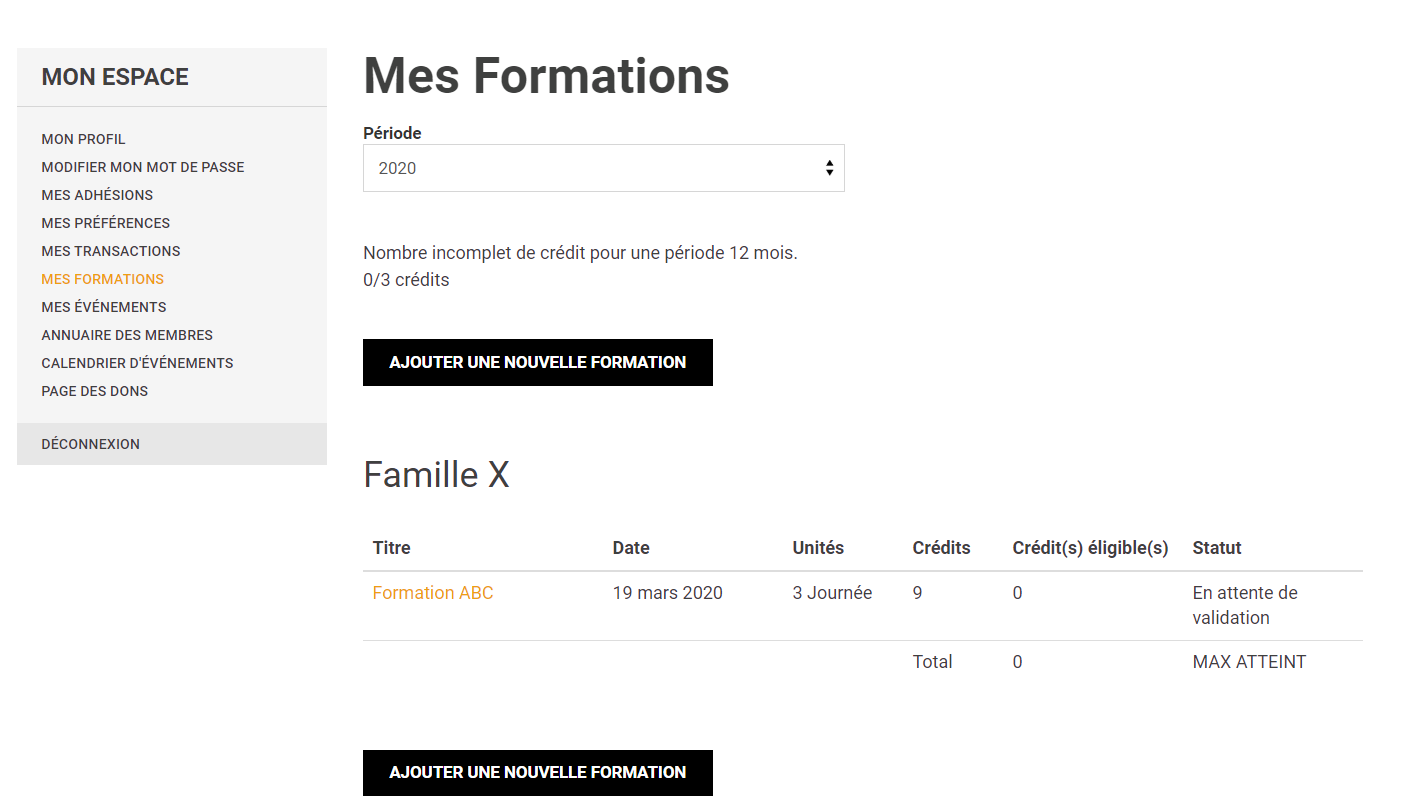This screenshot has height=803, width=1411.
Task: View Mes Transactions in sidebar
Action: coord(111,251)
